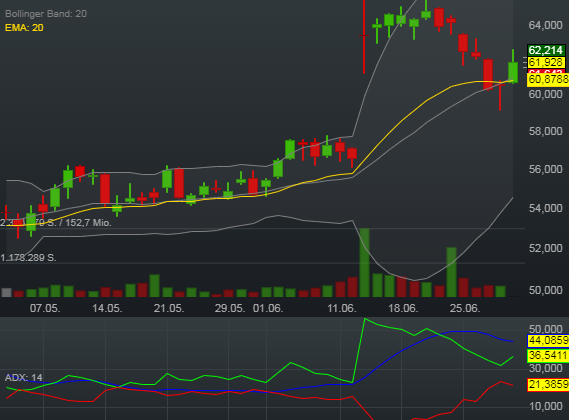The width and height of the screenshot is (569, 420).
Task: Click the Bollinger Band: 20 indicator label
Action: (x=46, y=14)
